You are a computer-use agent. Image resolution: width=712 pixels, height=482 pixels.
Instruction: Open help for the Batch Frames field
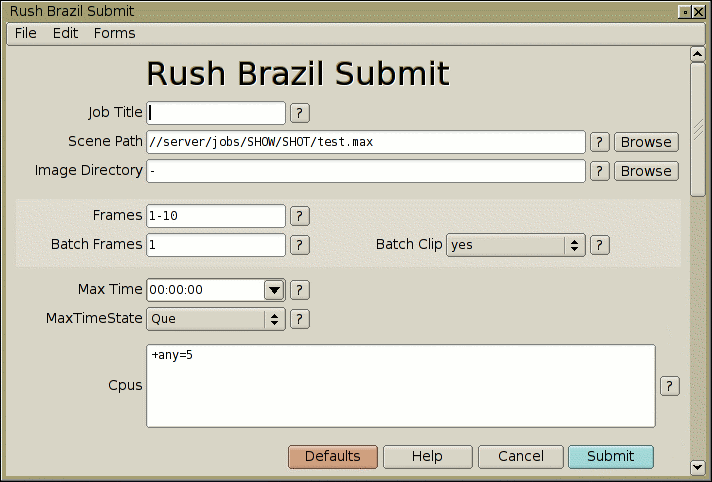click(x=300, y=245)
